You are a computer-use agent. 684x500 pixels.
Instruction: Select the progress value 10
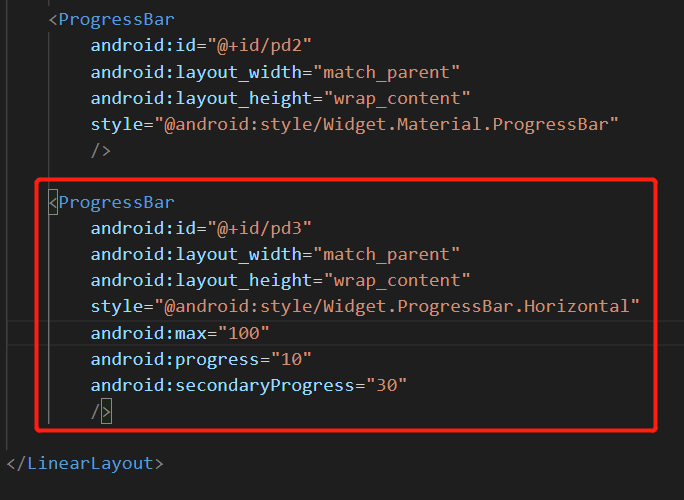point(291,360)
